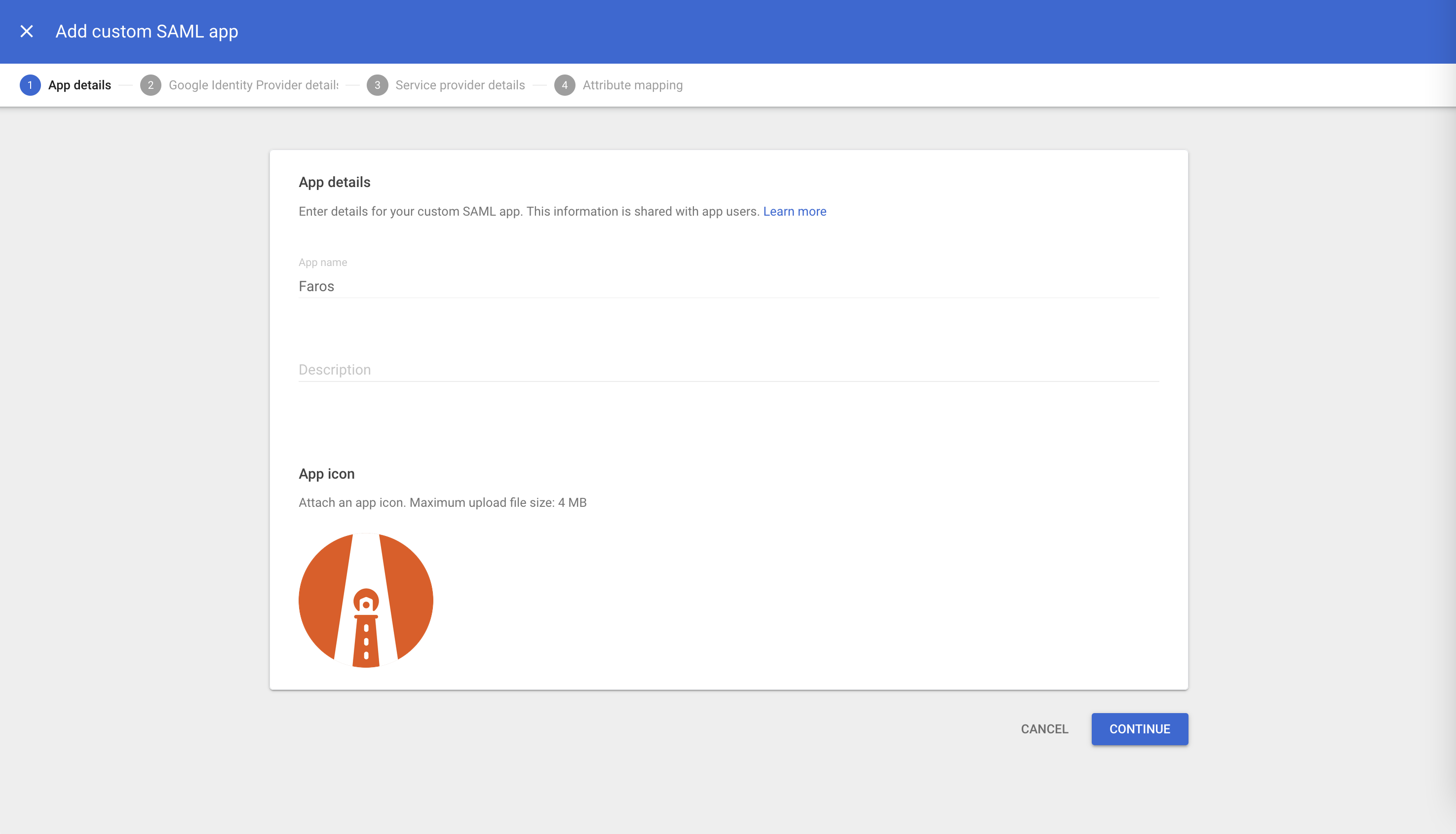Click into the Description input field
The image size is (1456, 834).
click(x=728, y=370)
